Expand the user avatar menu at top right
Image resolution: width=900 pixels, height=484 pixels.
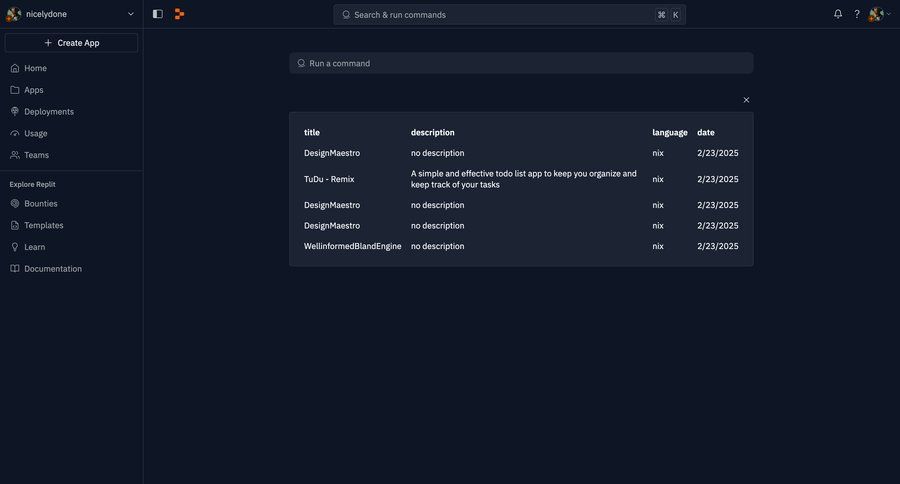pyautogui.click(x=879, y=14)
